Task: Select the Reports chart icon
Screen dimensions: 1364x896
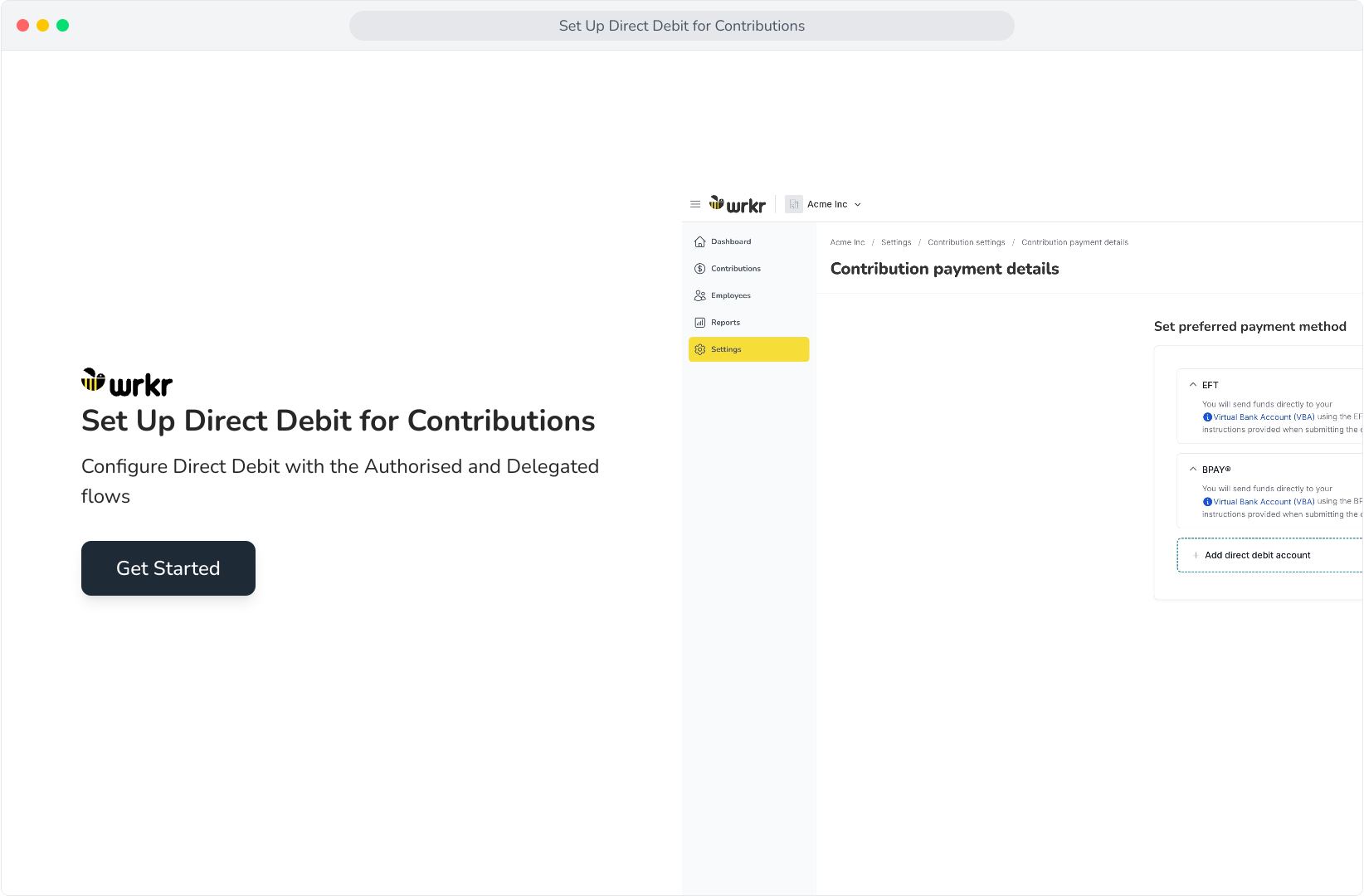Action: click(700, 323)
